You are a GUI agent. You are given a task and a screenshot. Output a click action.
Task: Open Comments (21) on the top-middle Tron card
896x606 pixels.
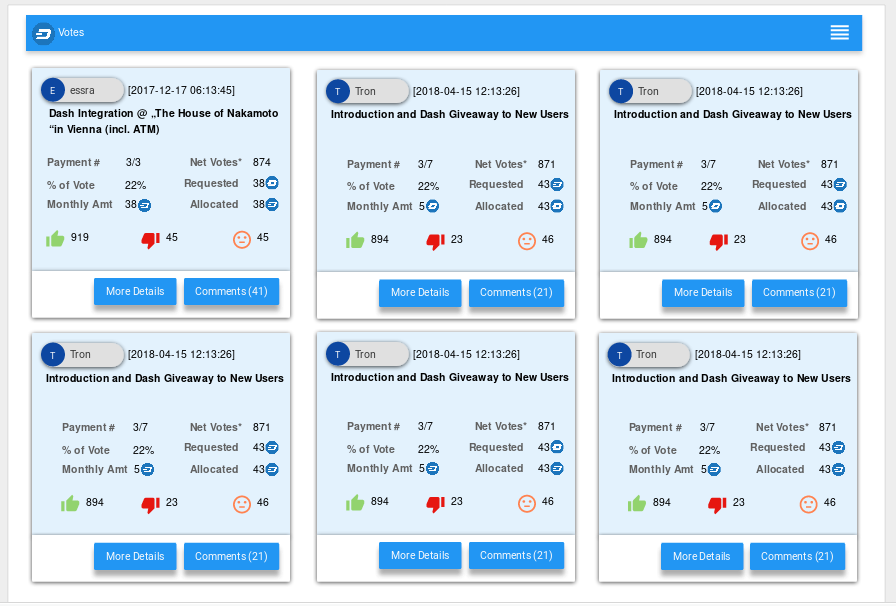point(517,293)
